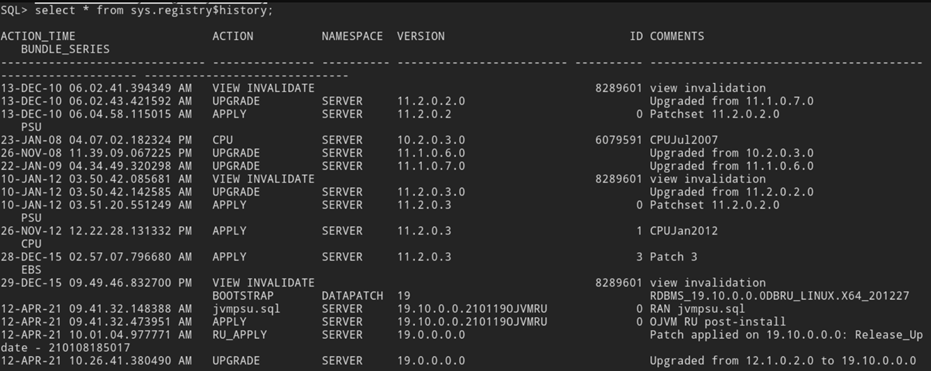Click timestamp '12-APR-21 09.41.32.473951 AM'
This screenshot has height=371, width=931.
(96, 322)
